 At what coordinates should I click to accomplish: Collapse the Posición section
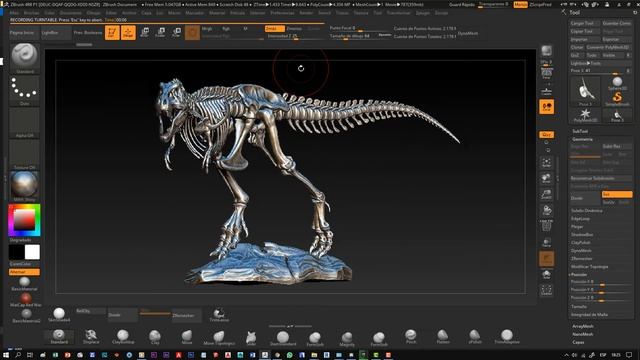click(x=579, y=274)
